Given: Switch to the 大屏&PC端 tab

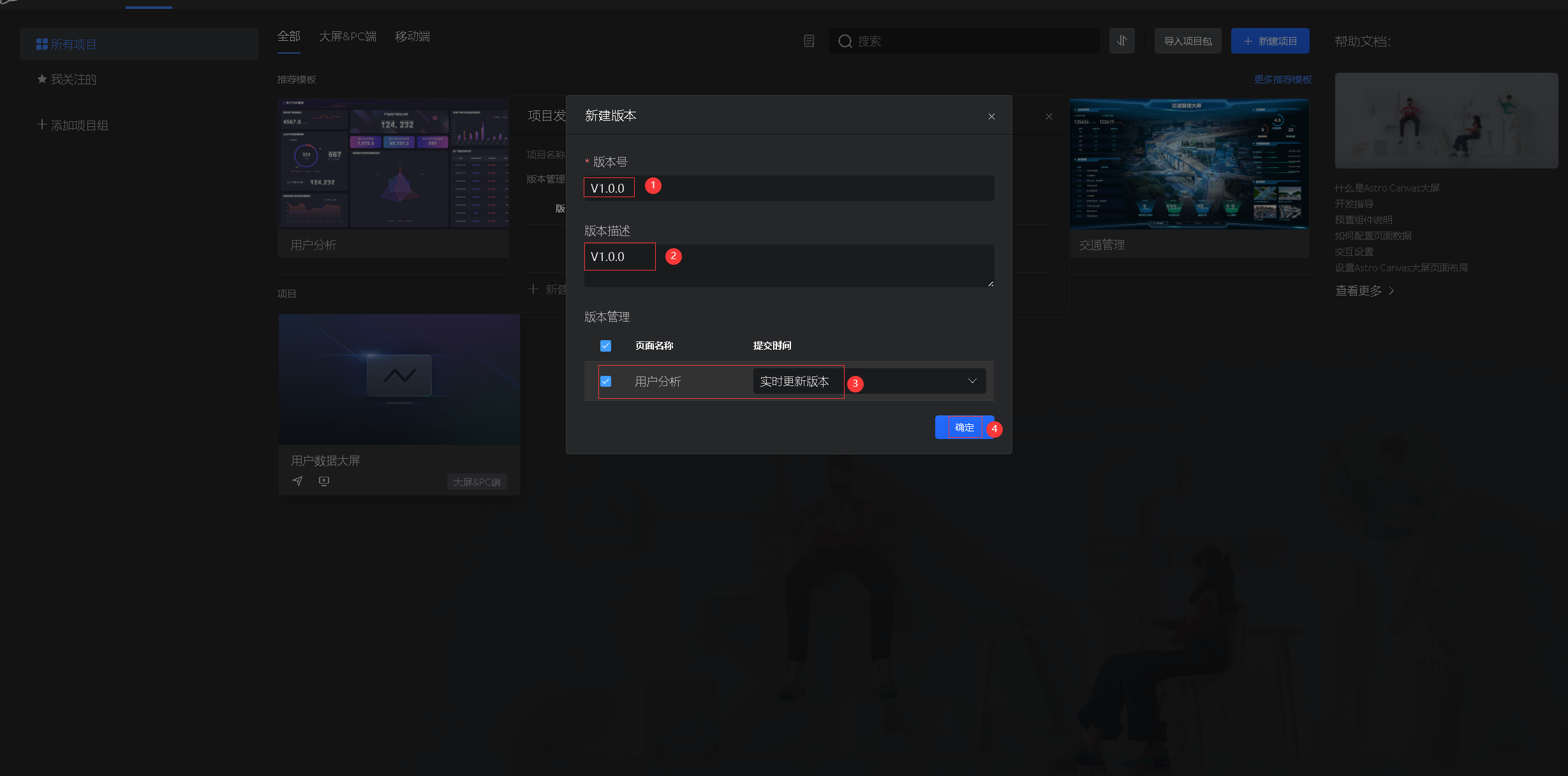Looking at the screenshot, I should pos(347,36).
